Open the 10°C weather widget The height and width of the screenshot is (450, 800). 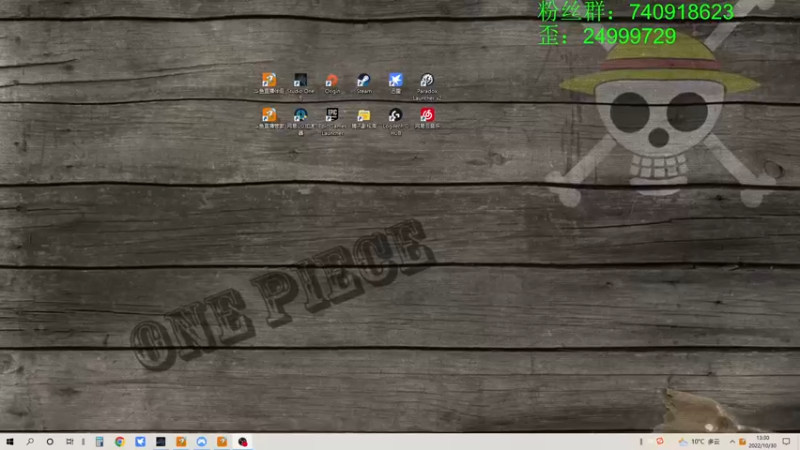[699, 442]
